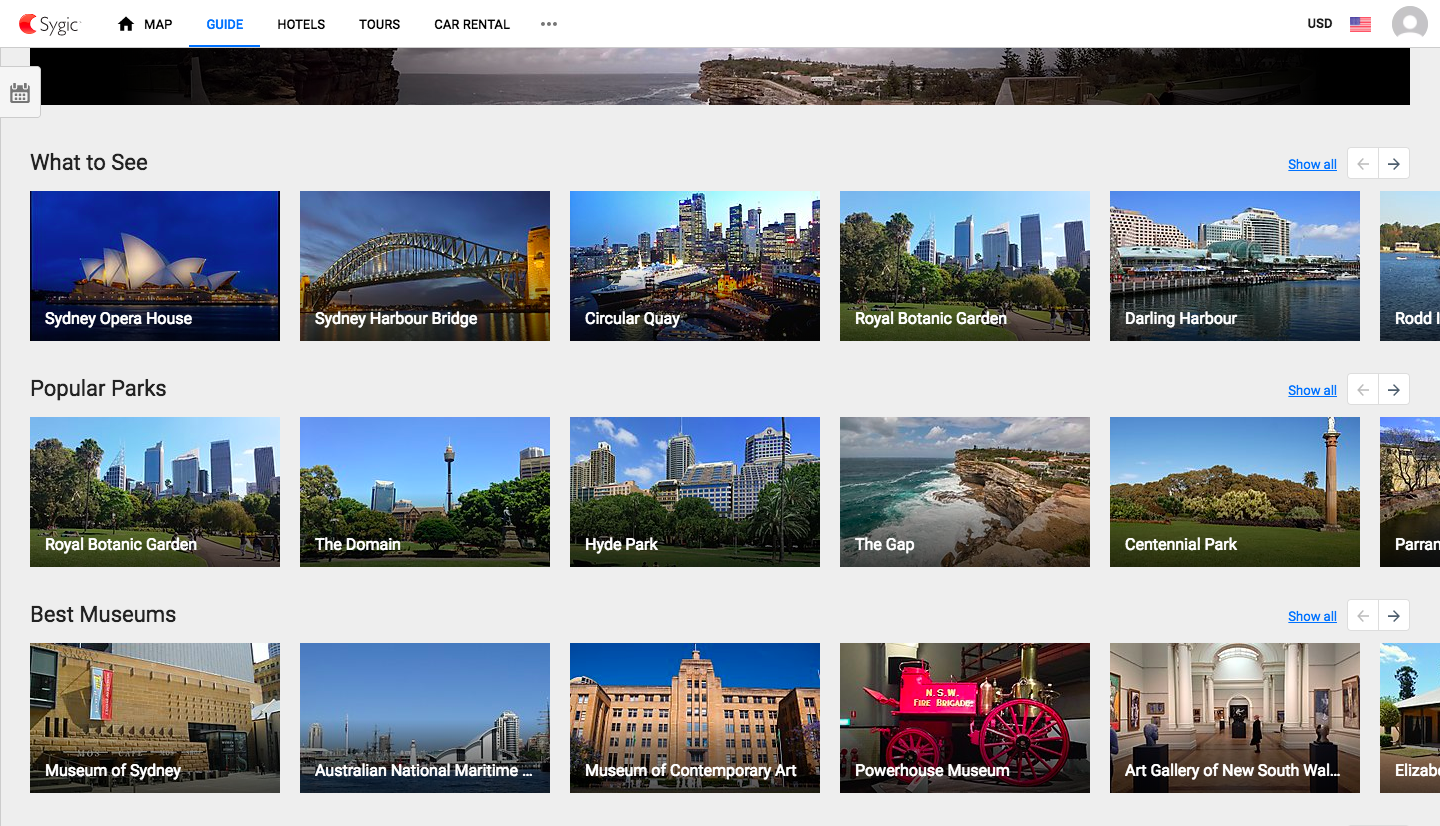The height and width of the screenshot is (826, 1440).
Task: Open the home MAP tab
Action: 145,24
